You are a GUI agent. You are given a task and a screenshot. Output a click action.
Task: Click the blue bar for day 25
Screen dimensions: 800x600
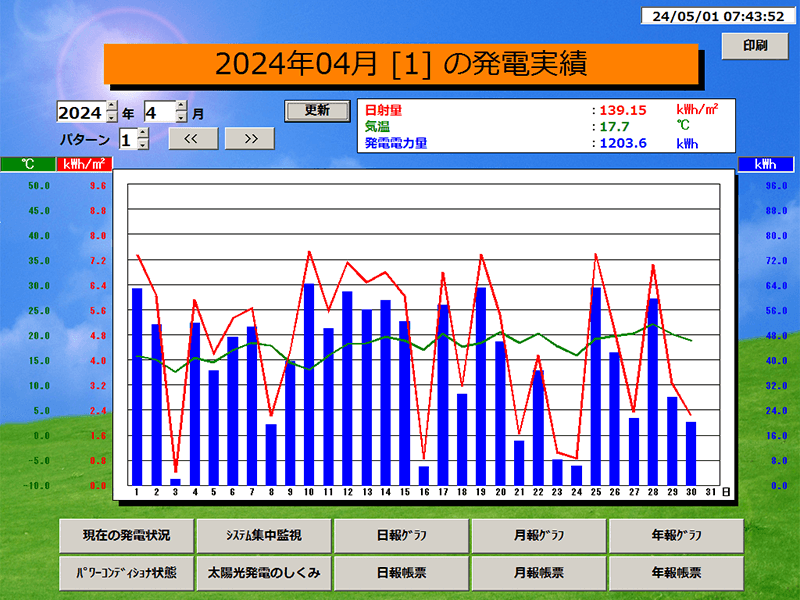coord(595,387)
